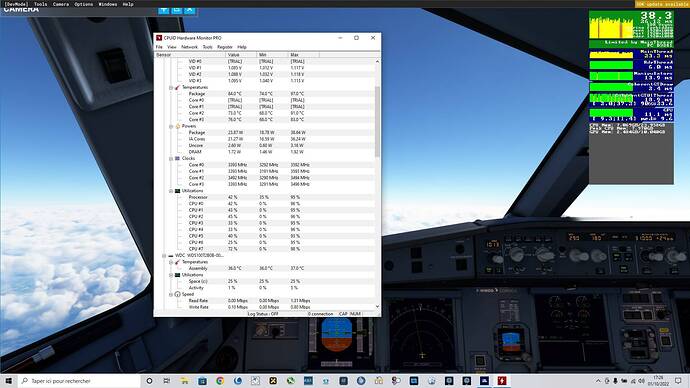Open Cortana circle icon on taskbar
This screenshot has height=388, width=690.
(149, 381)
